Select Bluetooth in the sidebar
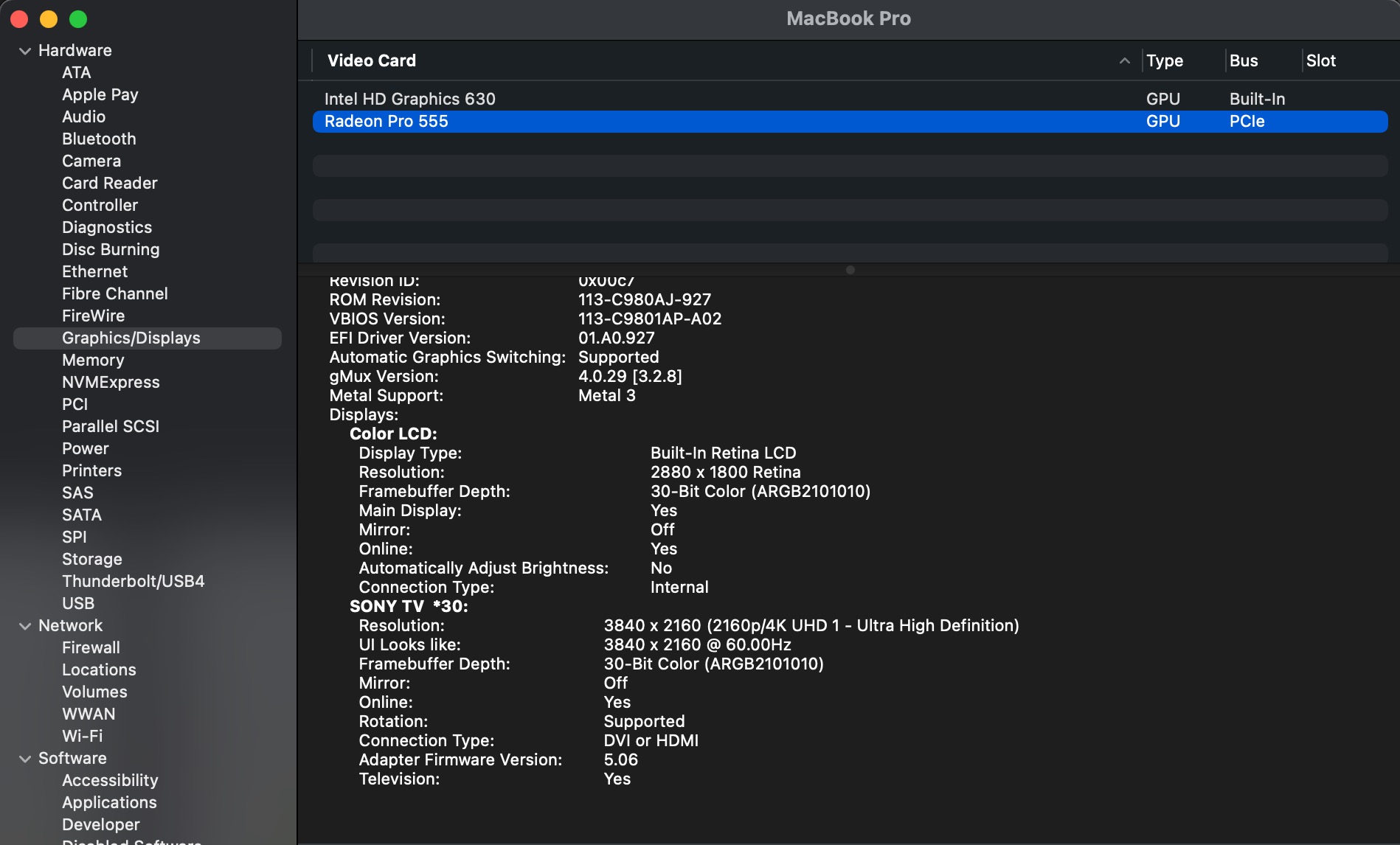The image size is (1400, 845). (99, 139)
